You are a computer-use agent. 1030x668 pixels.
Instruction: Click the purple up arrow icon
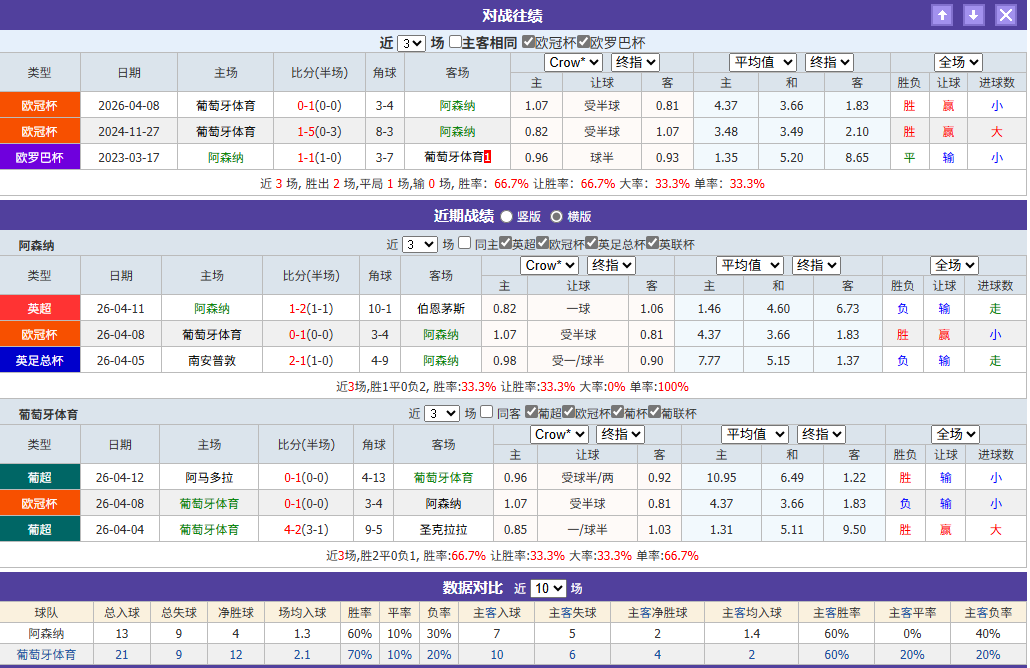942,15
